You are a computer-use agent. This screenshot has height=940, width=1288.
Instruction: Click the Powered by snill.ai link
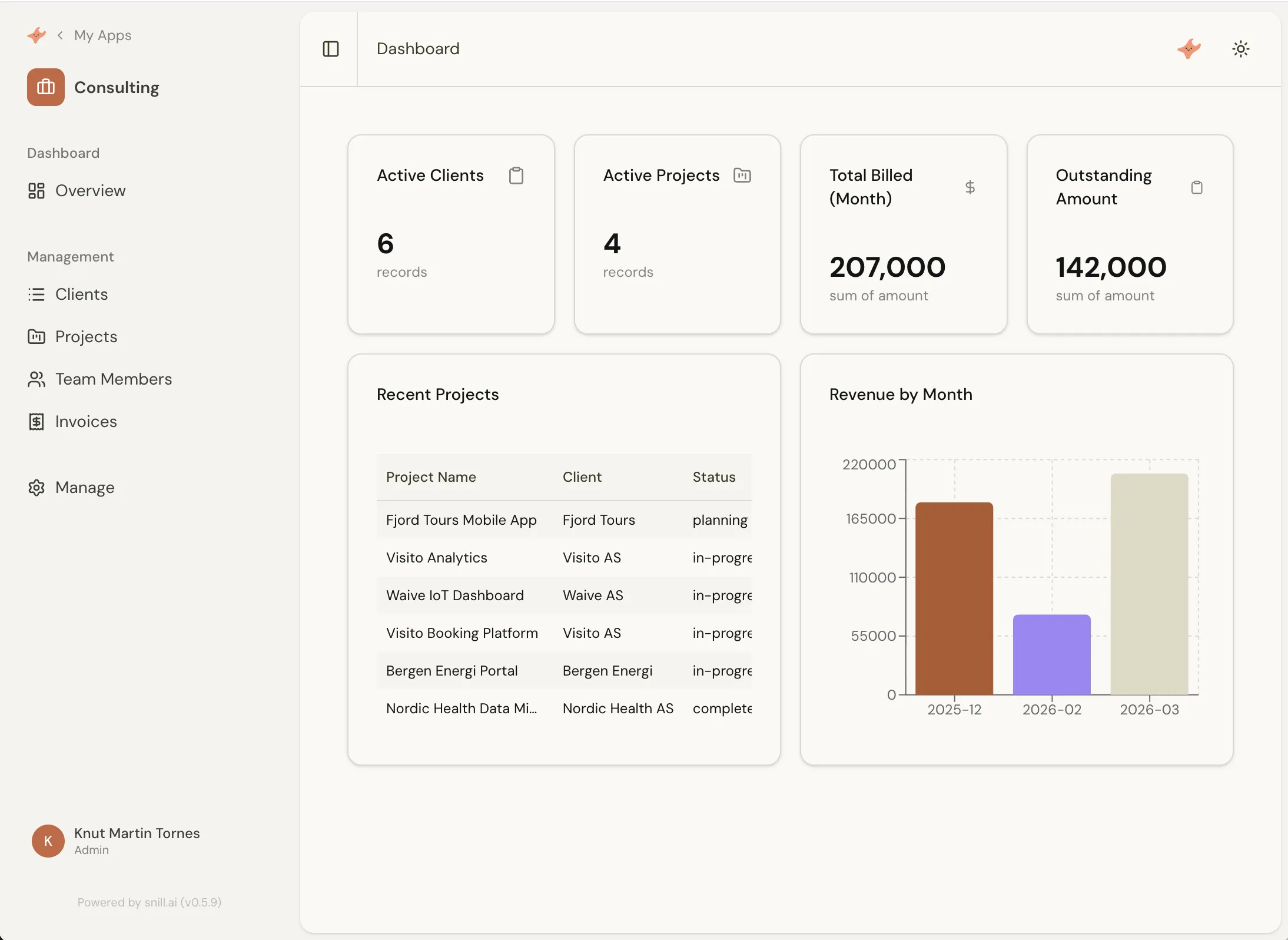(x=149, y=902)
